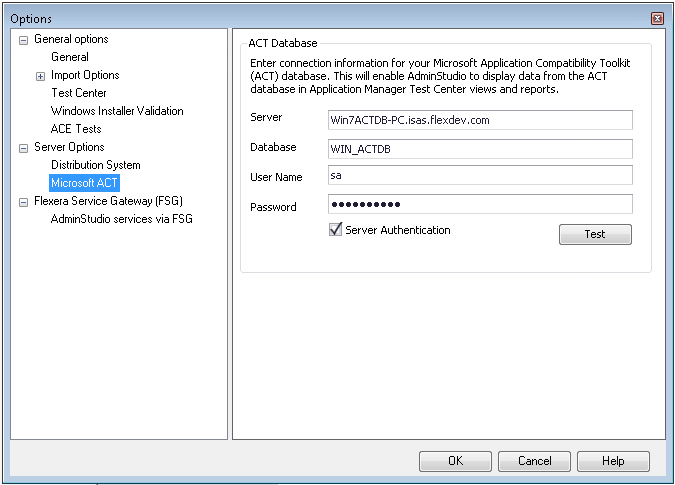Close the Options dialog window
The height and width of the screenshot is (485, 675).
pyautogui.click(x=657, y=19)
